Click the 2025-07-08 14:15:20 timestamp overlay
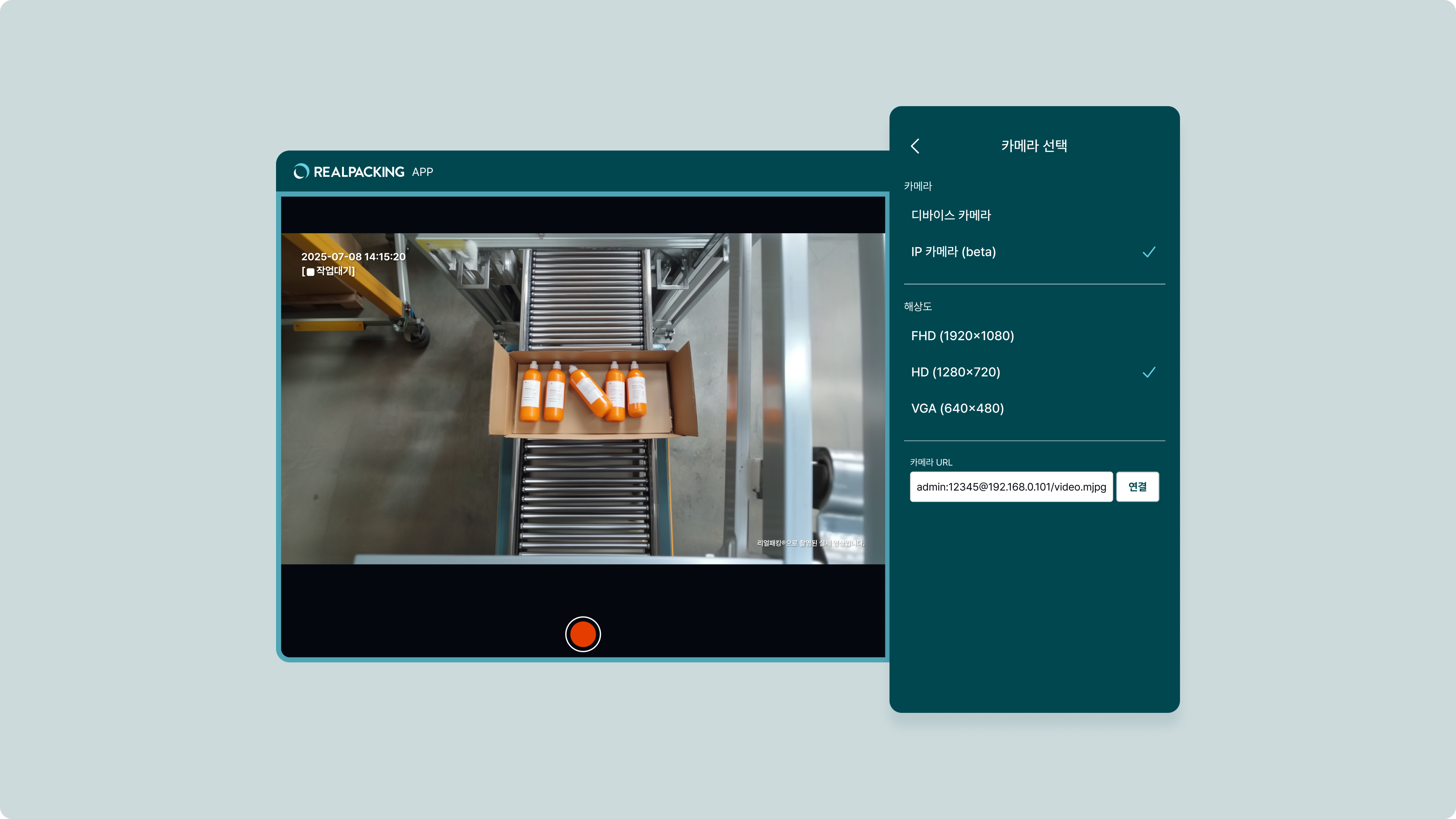Image resolution: width=1456 pixels, height=819 pixels. (353, 257)
